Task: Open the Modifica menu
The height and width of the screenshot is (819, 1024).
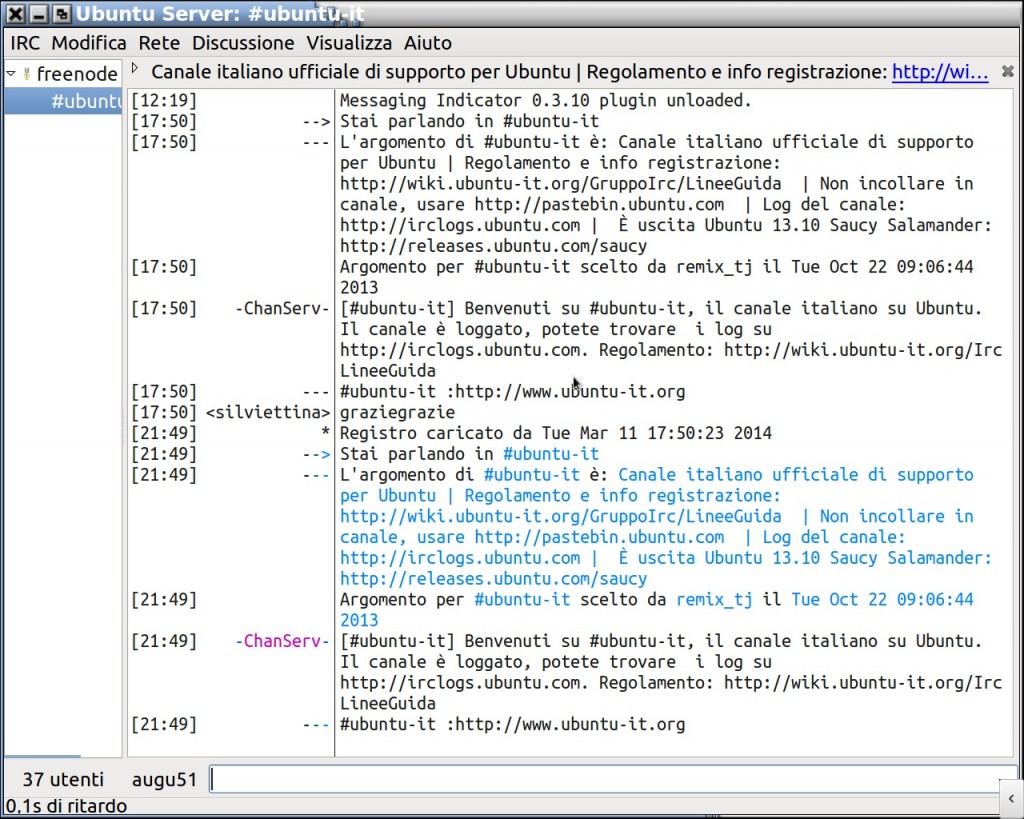Action: click(89, 43)
